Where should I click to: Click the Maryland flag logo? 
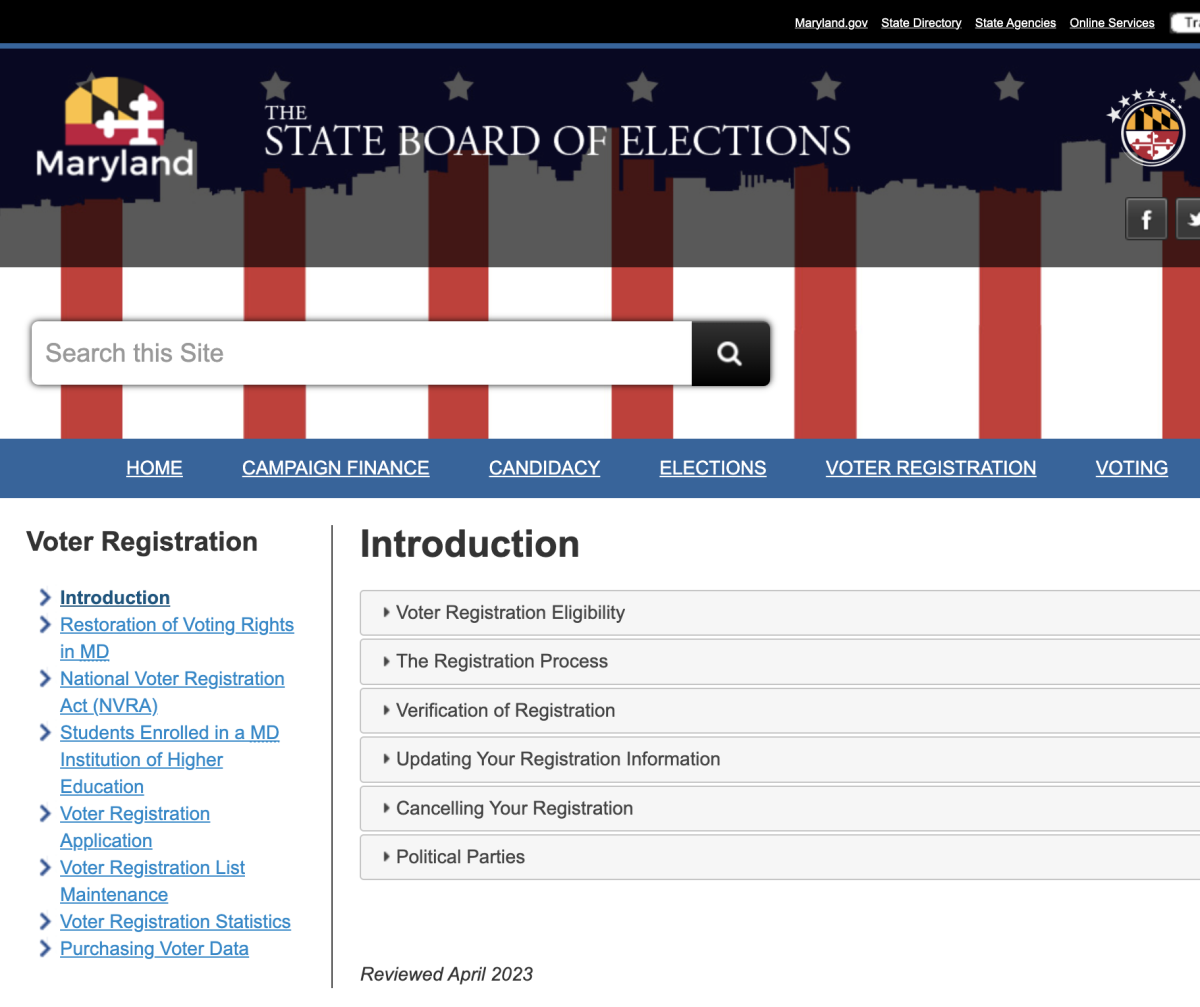(x=115, y=128)
